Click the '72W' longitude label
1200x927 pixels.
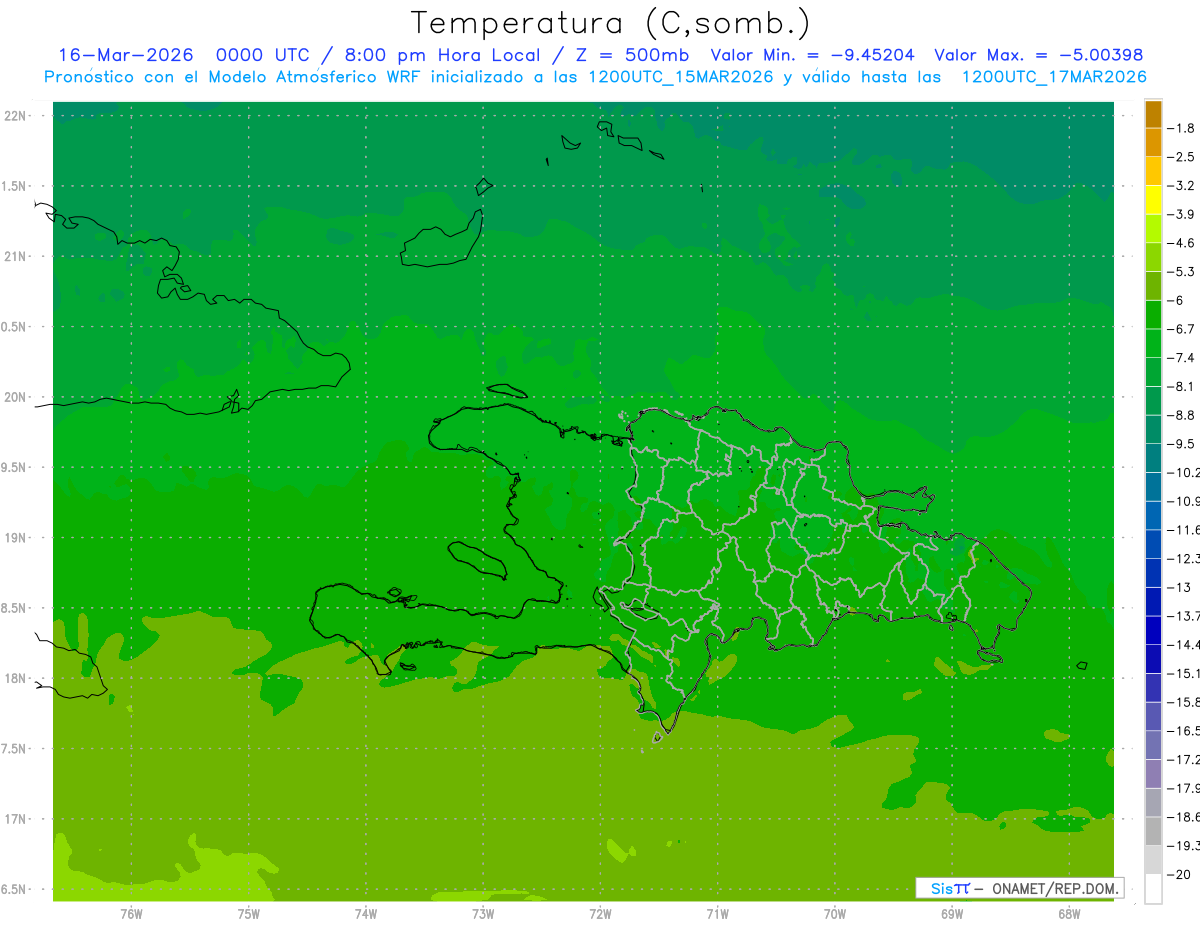600,914
